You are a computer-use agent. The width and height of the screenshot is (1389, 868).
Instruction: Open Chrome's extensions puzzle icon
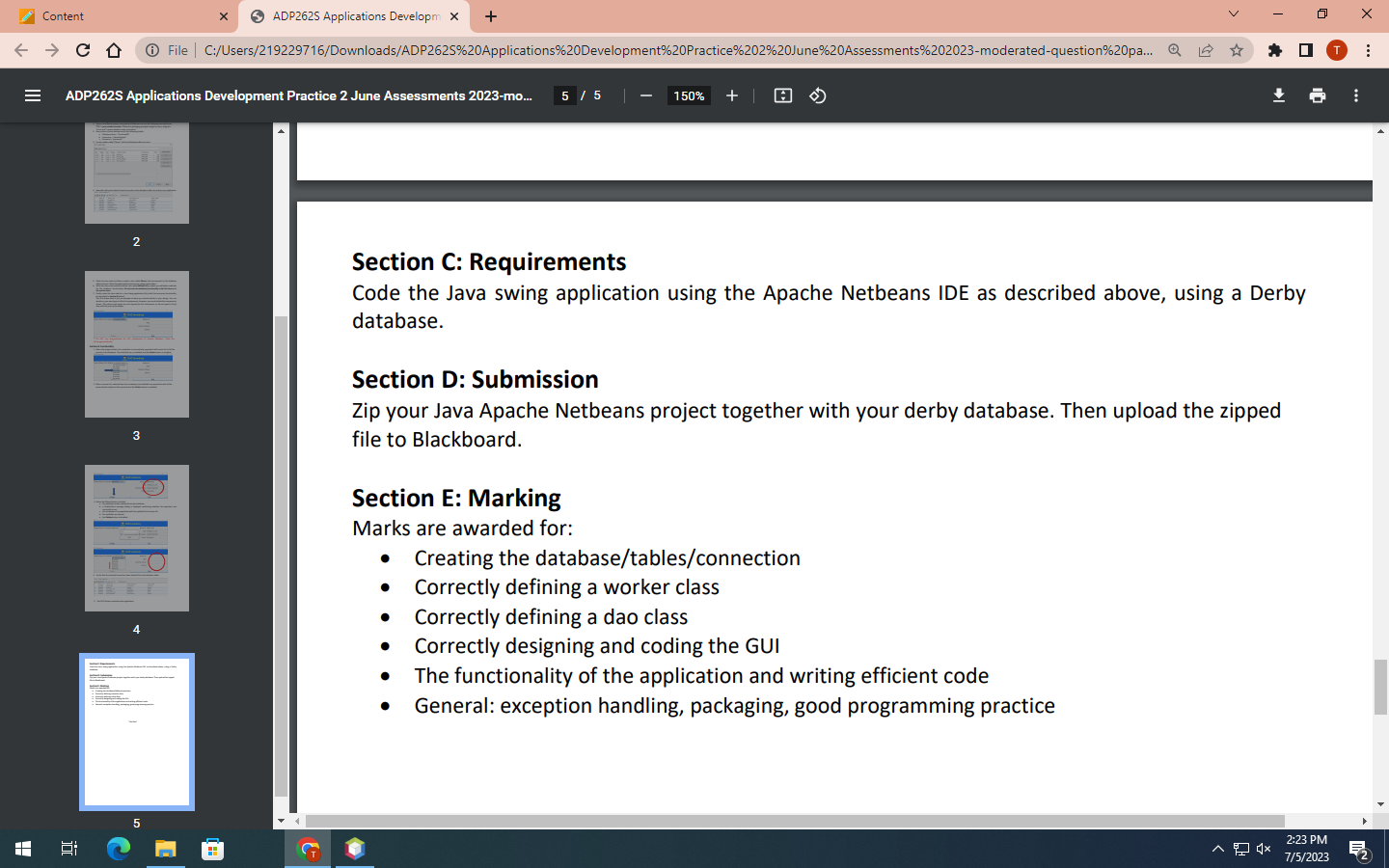(x=1274, y=50)
